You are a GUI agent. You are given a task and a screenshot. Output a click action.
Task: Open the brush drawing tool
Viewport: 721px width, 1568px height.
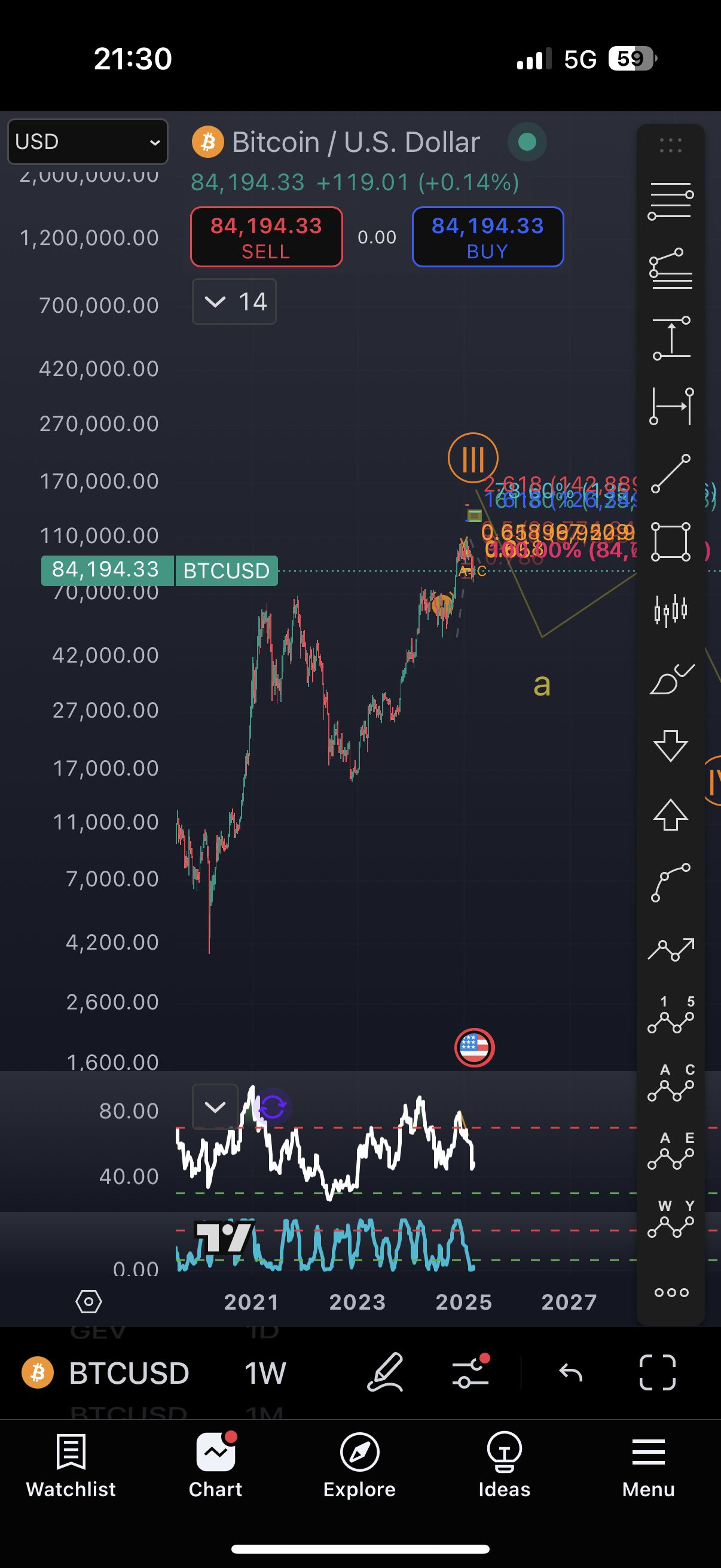[671, 678]
